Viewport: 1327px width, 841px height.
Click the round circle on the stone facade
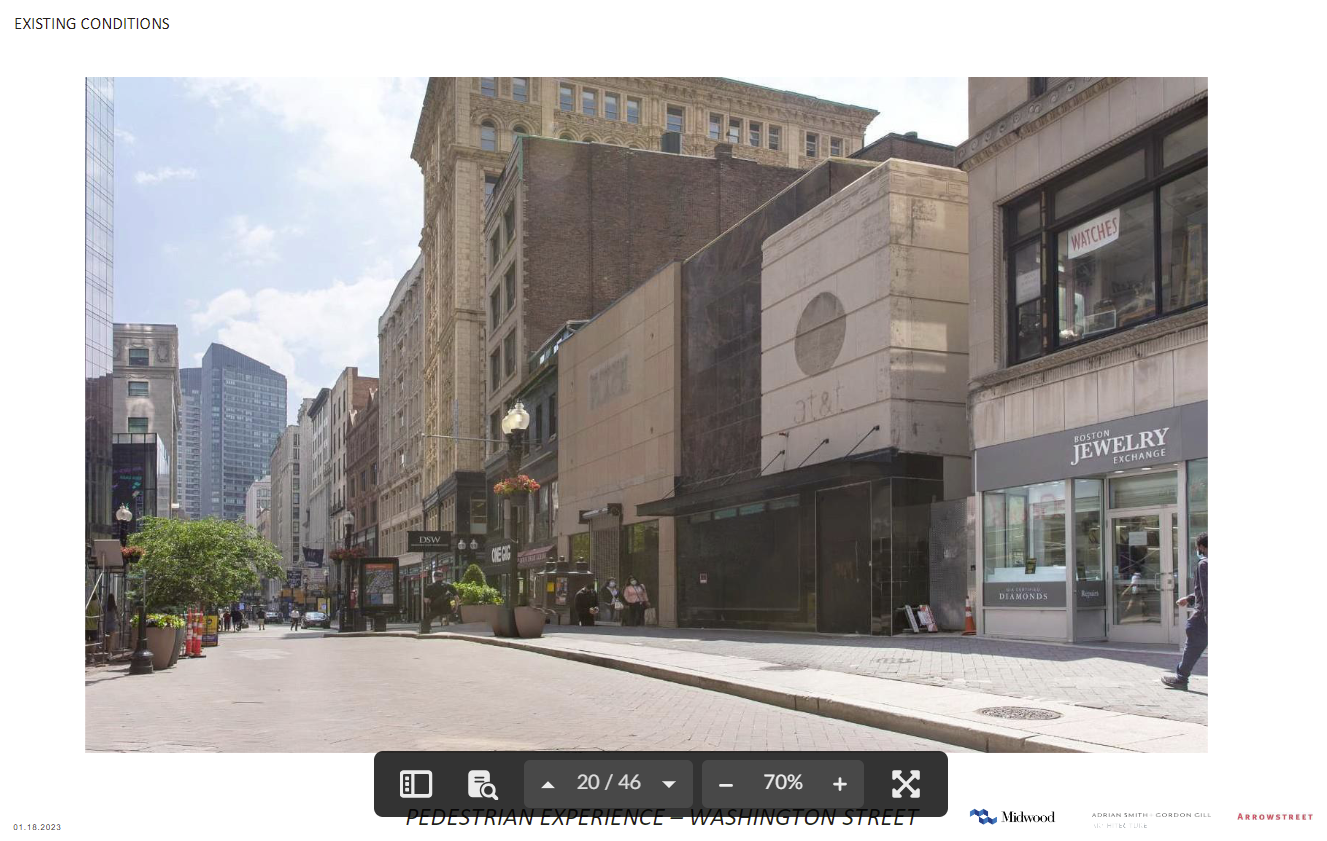click(820, 334)
